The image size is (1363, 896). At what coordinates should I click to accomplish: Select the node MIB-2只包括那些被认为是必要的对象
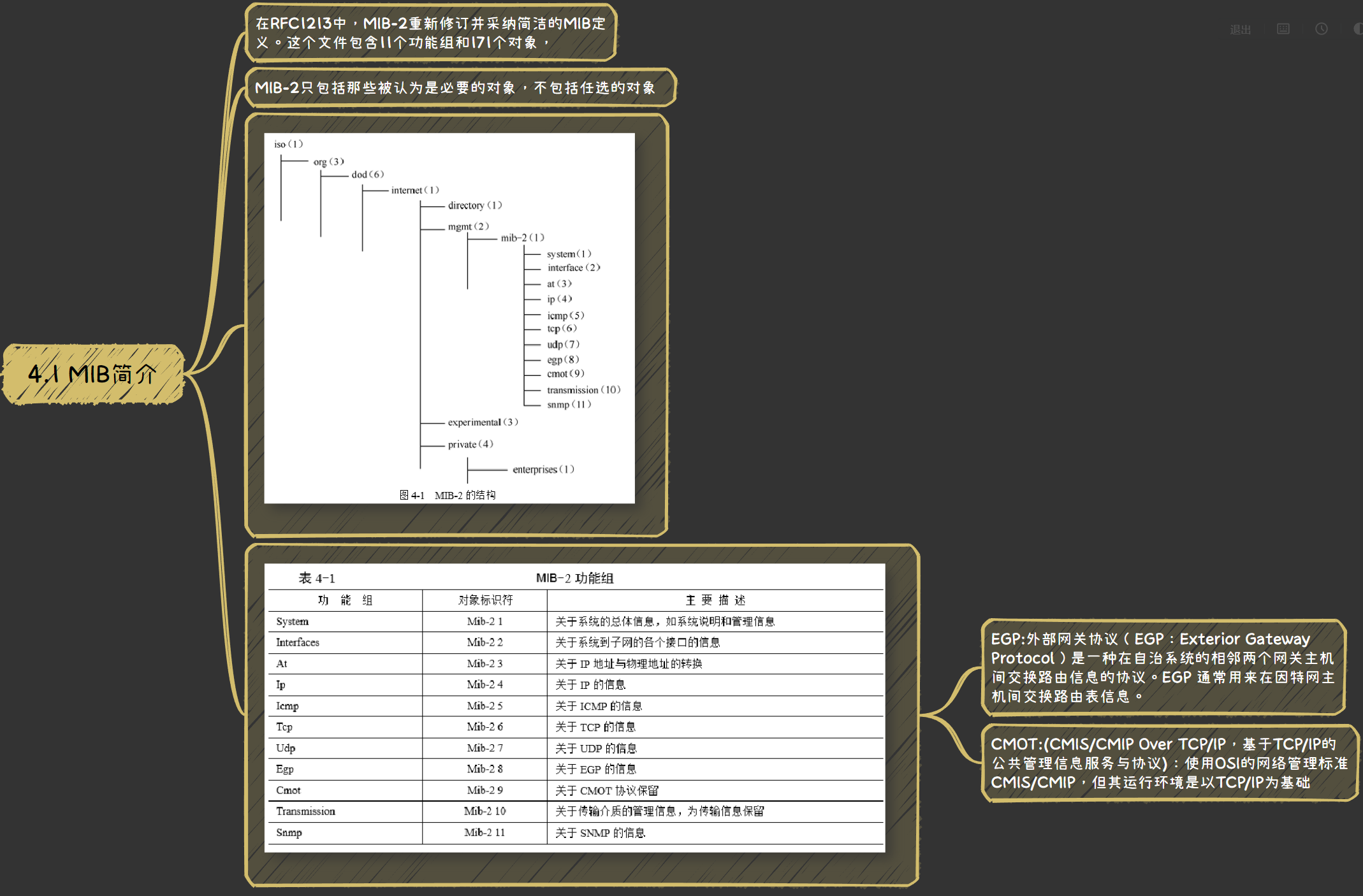pyautogui.click(x=460, y=88)
